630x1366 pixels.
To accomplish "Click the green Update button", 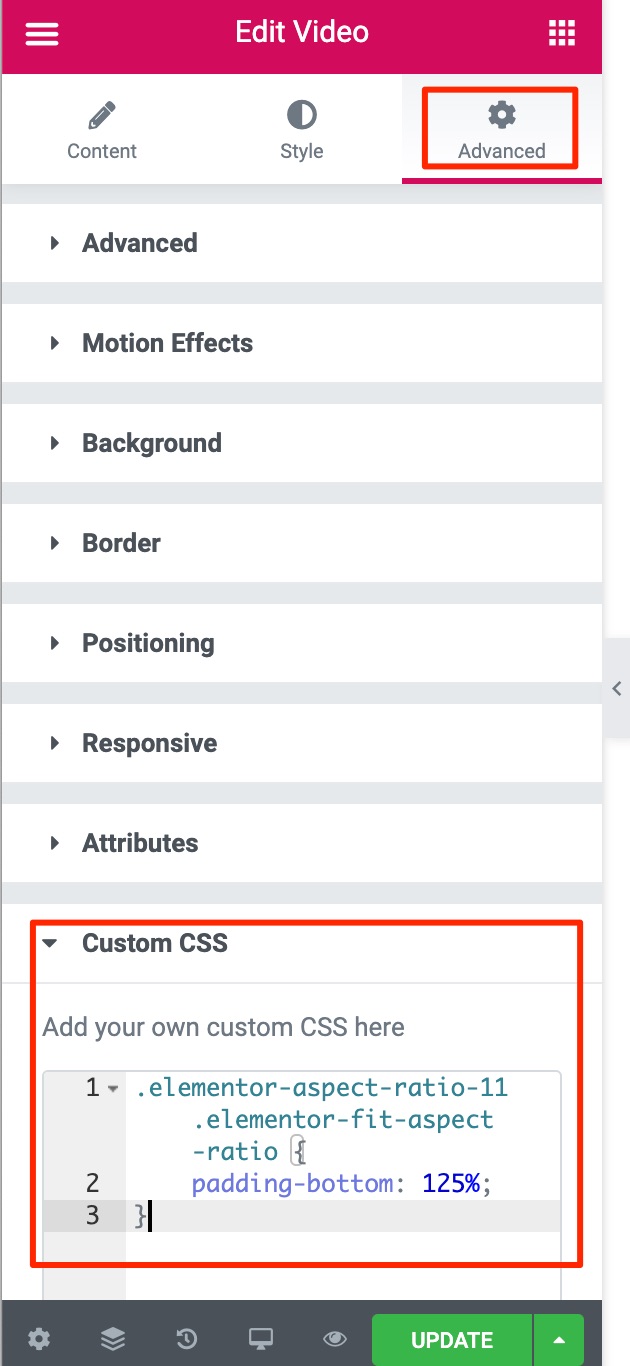I will [452, 1340].
